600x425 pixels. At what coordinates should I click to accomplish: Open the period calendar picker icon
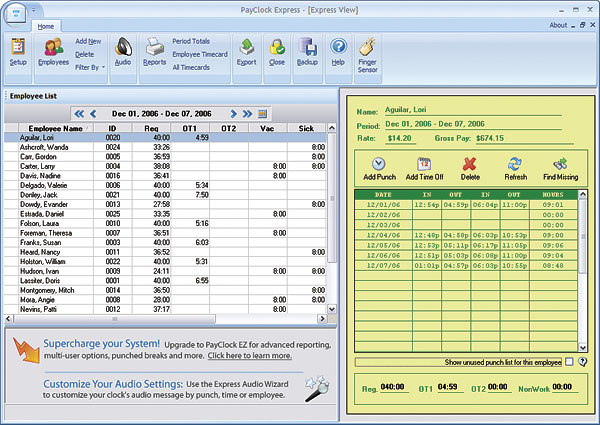[262, 114]
